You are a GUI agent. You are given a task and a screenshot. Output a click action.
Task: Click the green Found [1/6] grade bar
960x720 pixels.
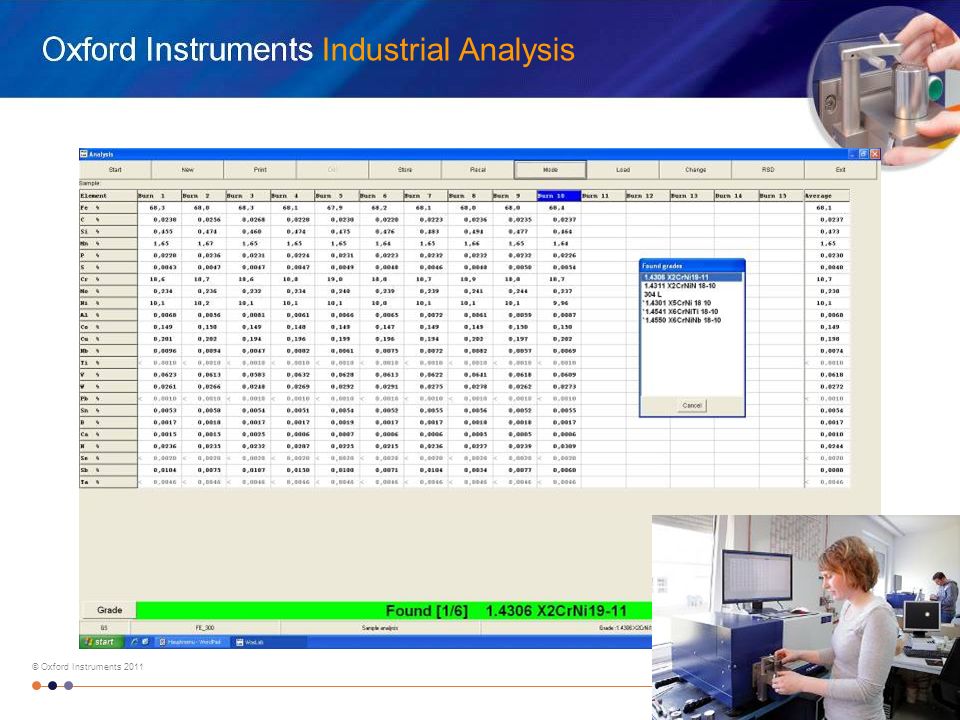(x=394, y=610)
